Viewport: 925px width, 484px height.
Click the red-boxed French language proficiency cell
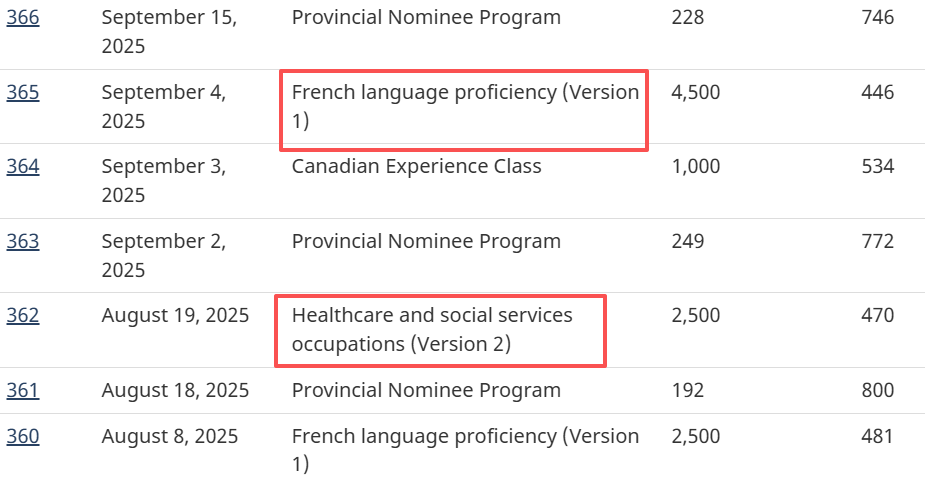tap(464, 107)
